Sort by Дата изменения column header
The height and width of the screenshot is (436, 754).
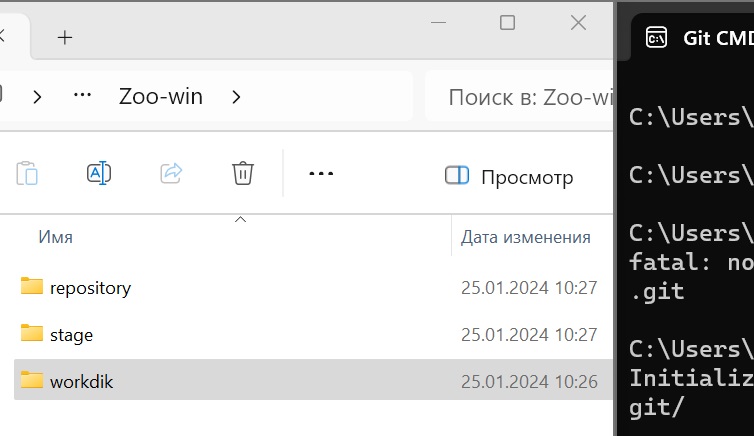click(526, 237)
